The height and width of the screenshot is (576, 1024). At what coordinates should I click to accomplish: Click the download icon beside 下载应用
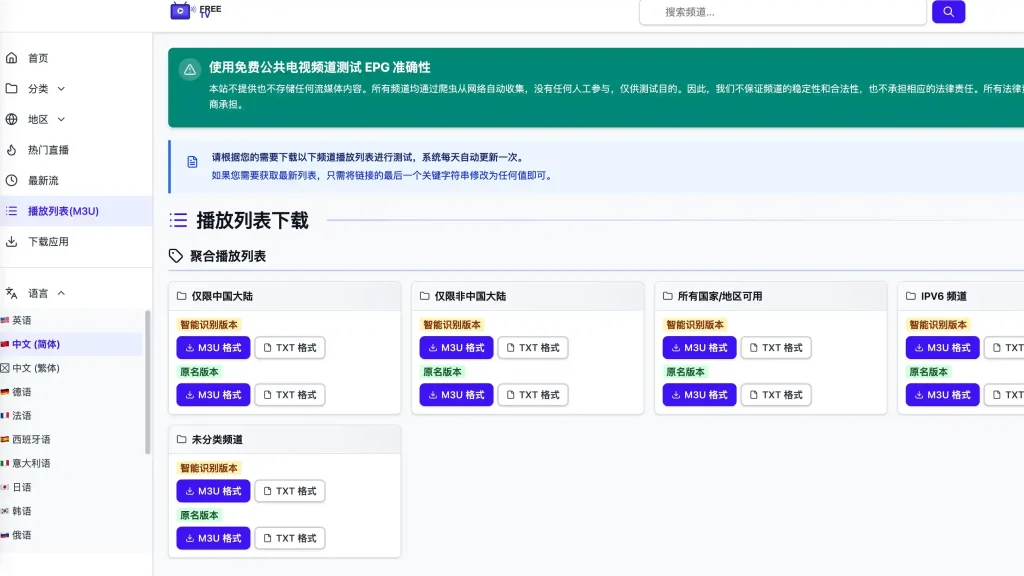point(12,242)
